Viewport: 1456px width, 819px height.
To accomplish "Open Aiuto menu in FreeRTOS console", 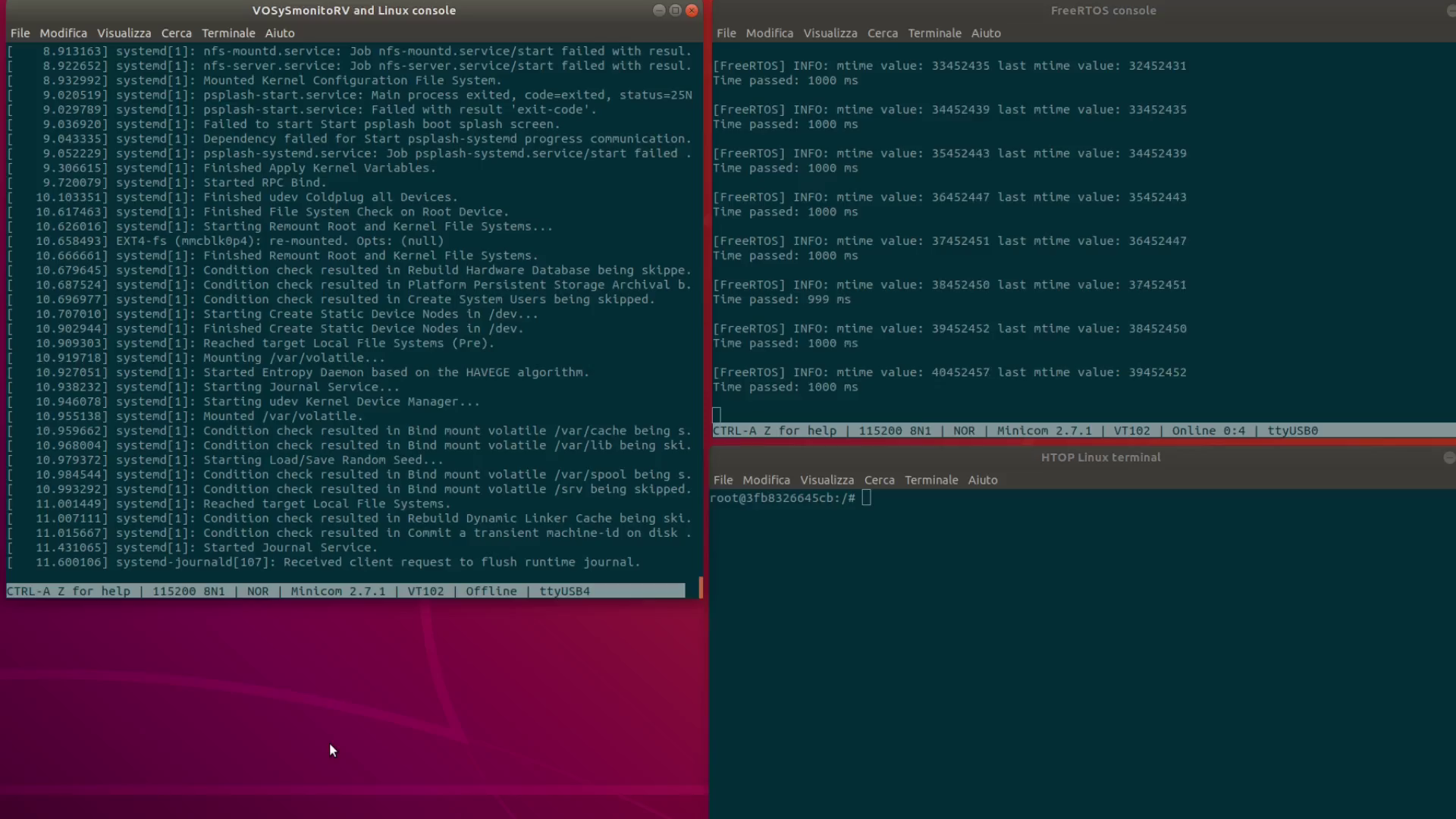I will pos(986,33).
